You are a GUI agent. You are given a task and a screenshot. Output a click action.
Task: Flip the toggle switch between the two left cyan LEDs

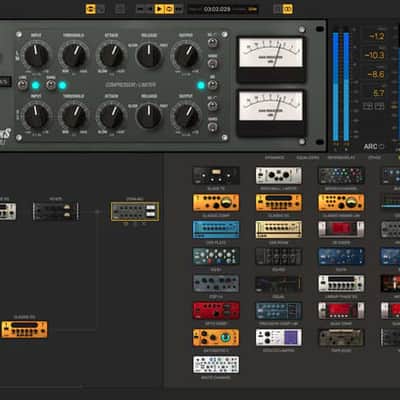click(51, 85)
